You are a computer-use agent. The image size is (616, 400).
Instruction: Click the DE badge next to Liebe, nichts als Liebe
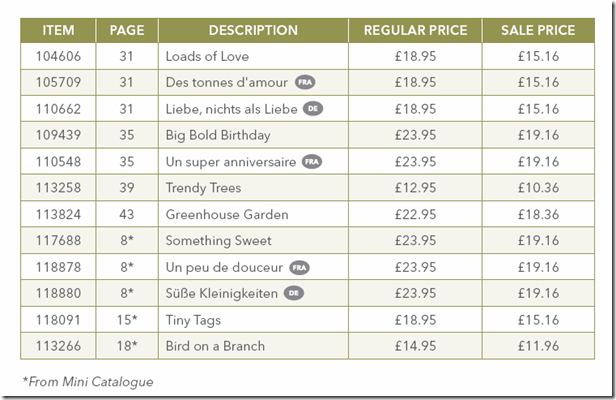314,108
